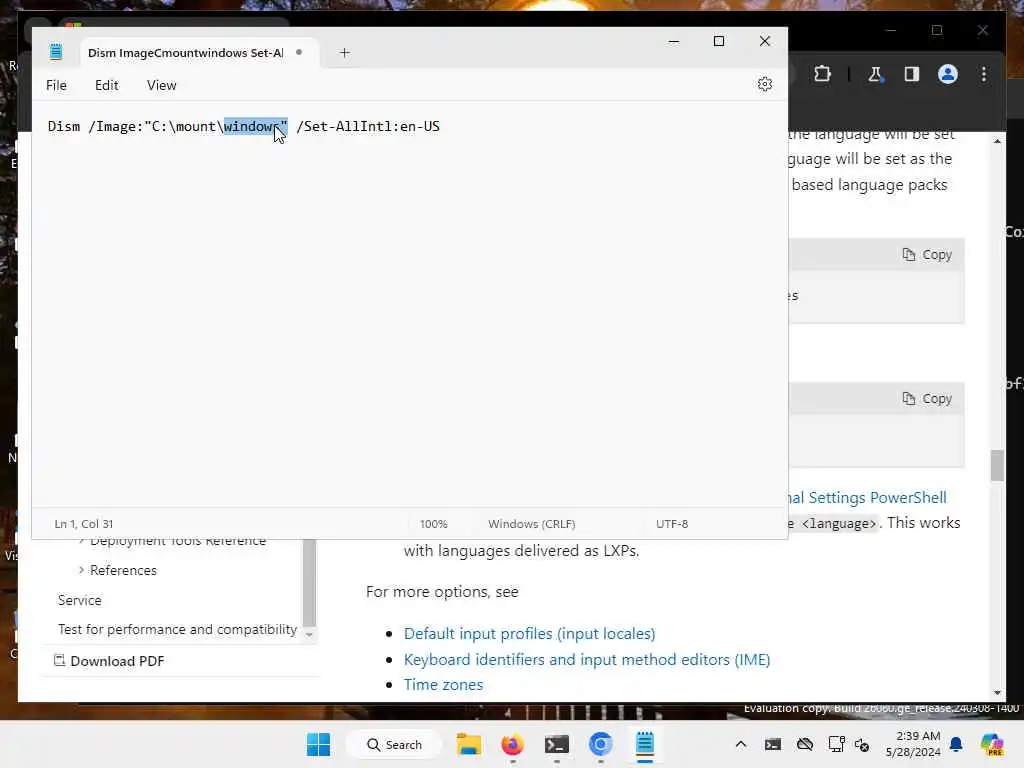The height and width of the screenshot is (768, 1024).
Task: Open Chromium browser from taskbar
Action: (600, 744)
